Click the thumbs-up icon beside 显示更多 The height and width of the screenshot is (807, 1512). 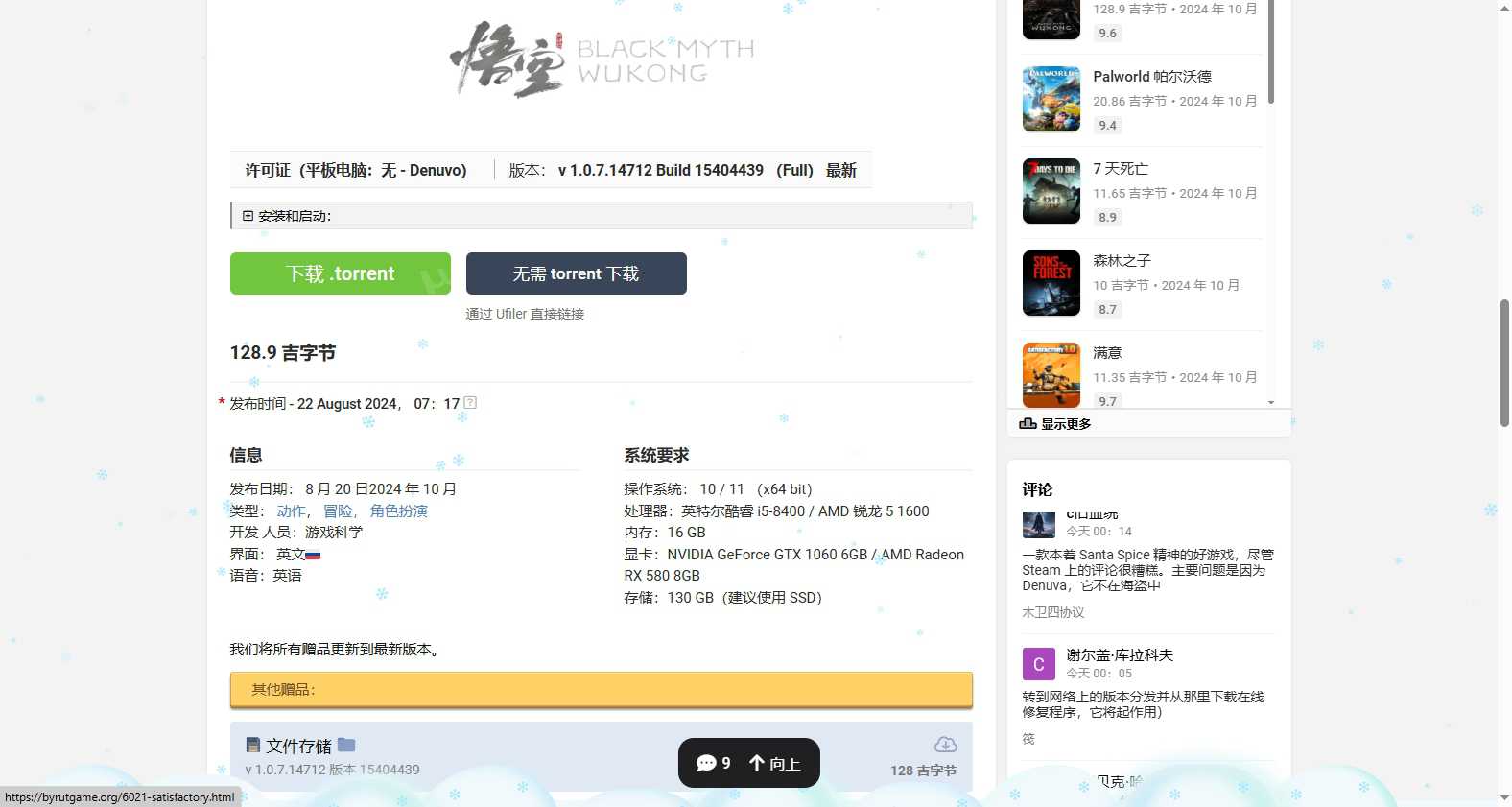pos(1028,424)
